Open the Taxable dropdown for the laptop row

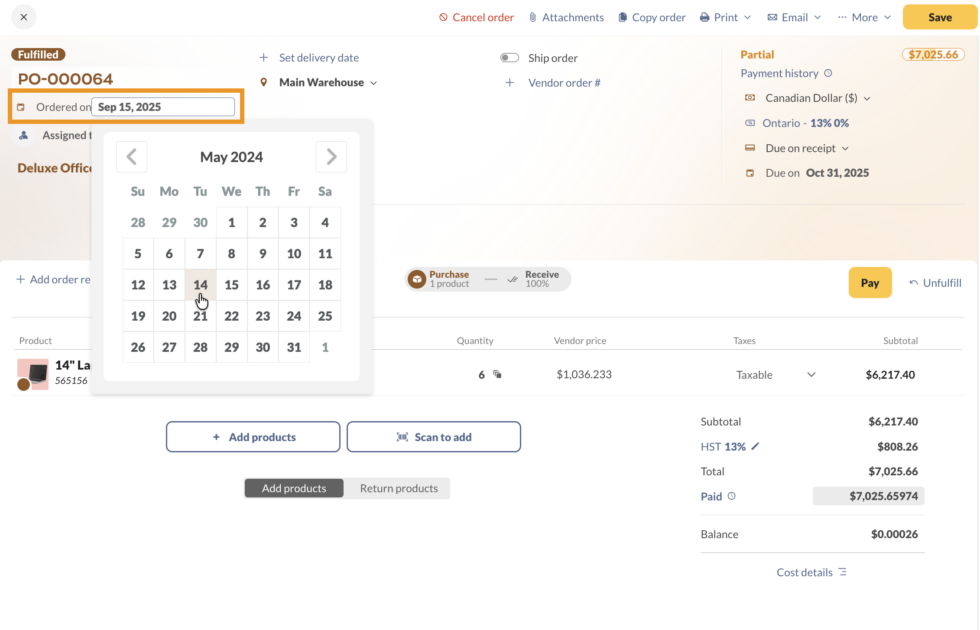click(811, 375)
